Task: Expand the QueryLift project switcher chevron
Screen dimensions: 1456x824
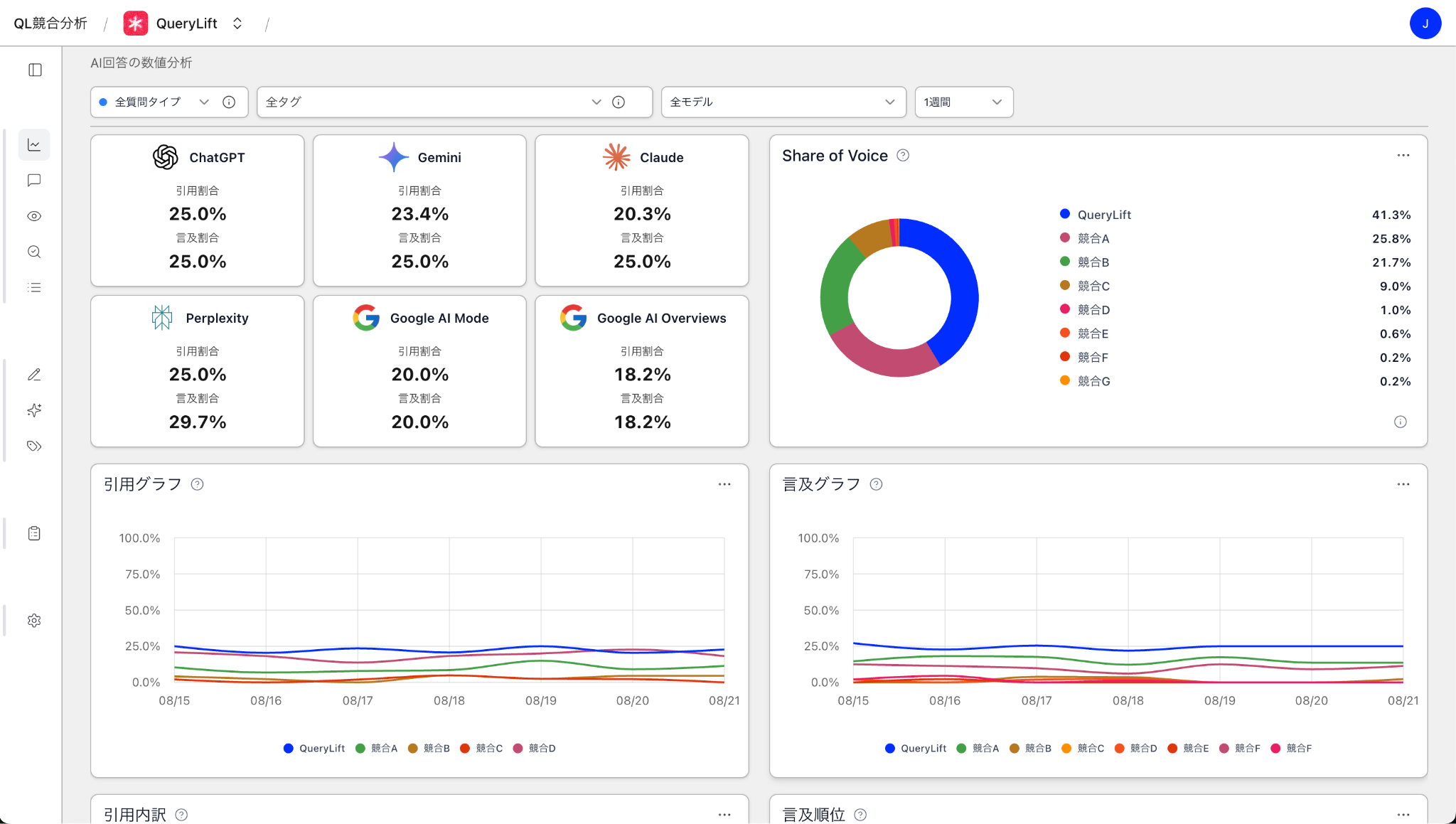Action: [x=237, y=23]
